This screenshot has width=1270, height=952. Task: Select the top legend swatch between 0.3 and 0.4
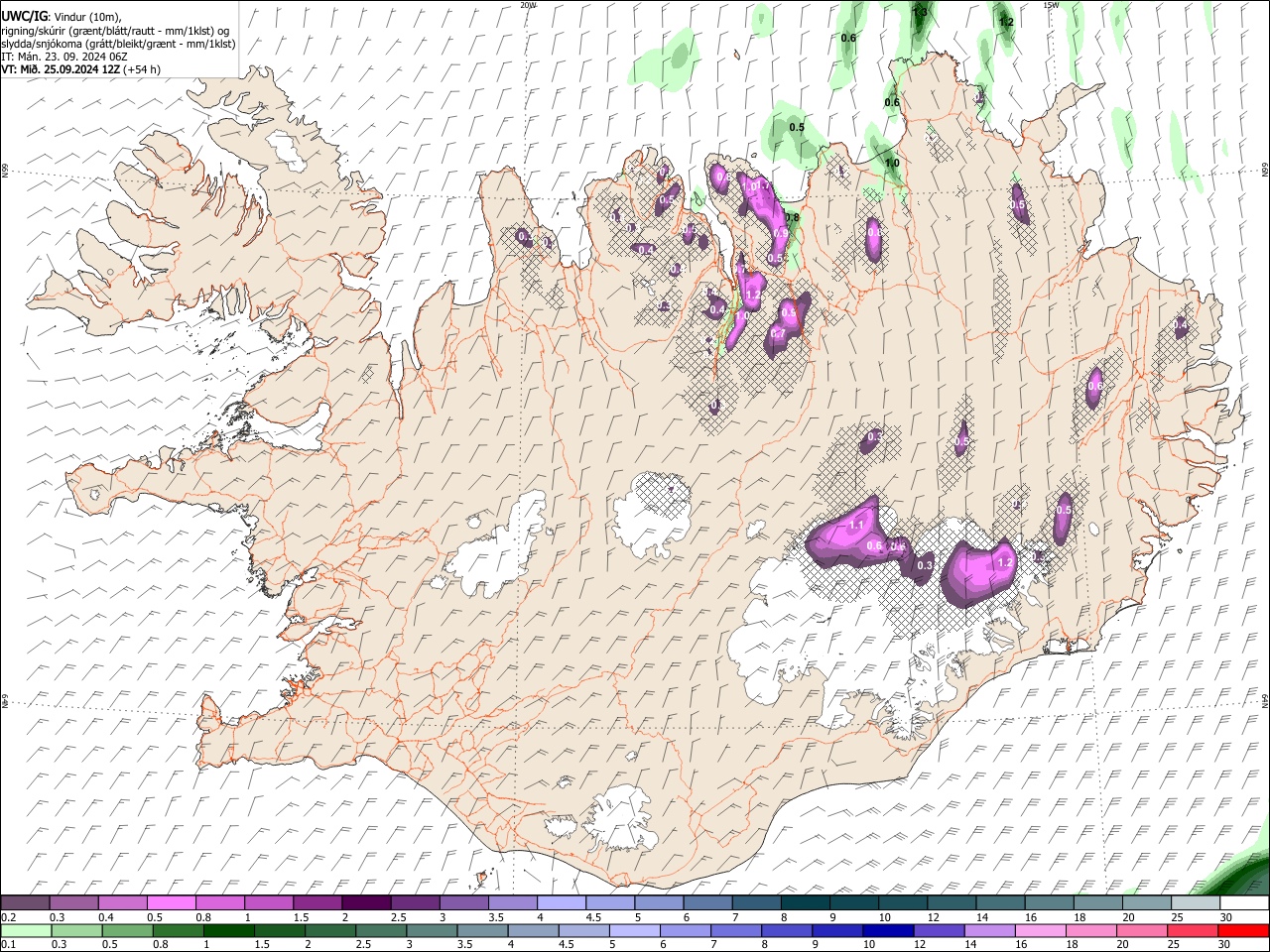point(74,903)
